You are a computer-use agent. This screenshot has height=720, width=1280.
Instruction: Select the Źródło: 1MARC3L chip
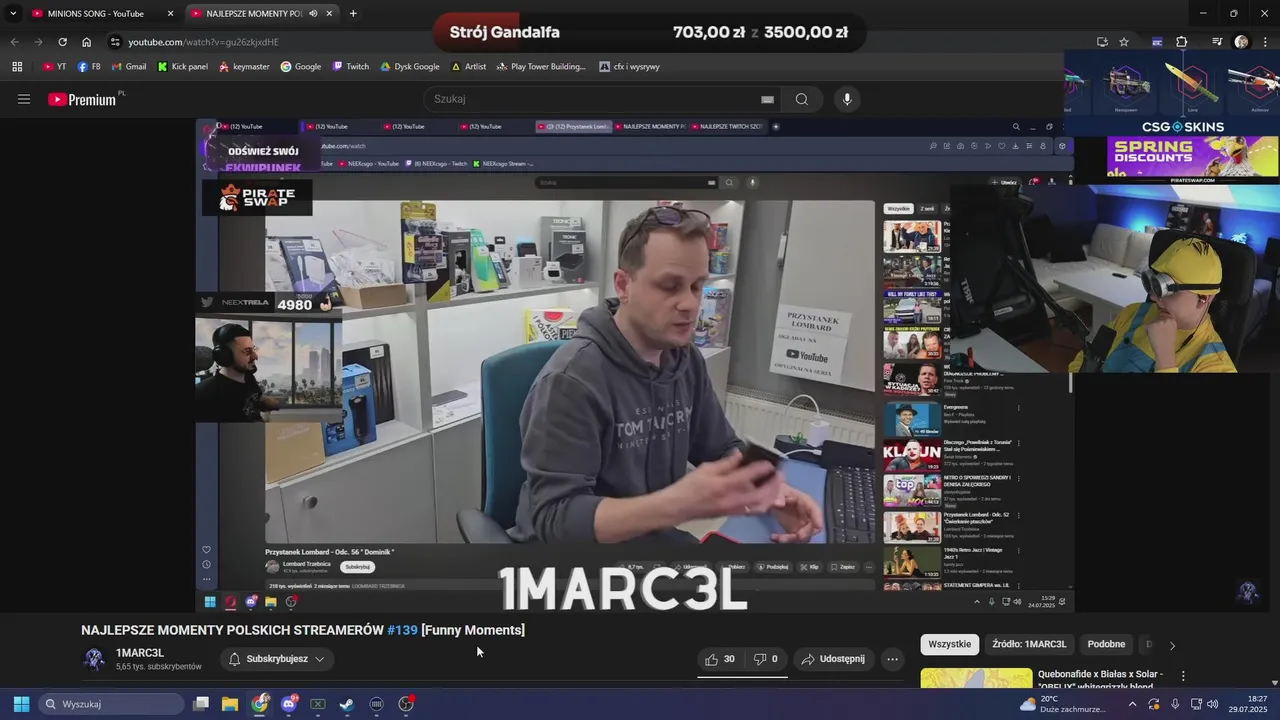(1029, 644)
